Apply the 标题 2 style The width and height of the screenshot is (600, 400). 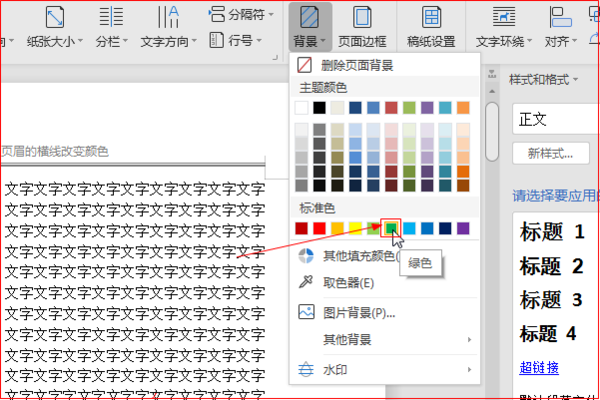(551, 266)
